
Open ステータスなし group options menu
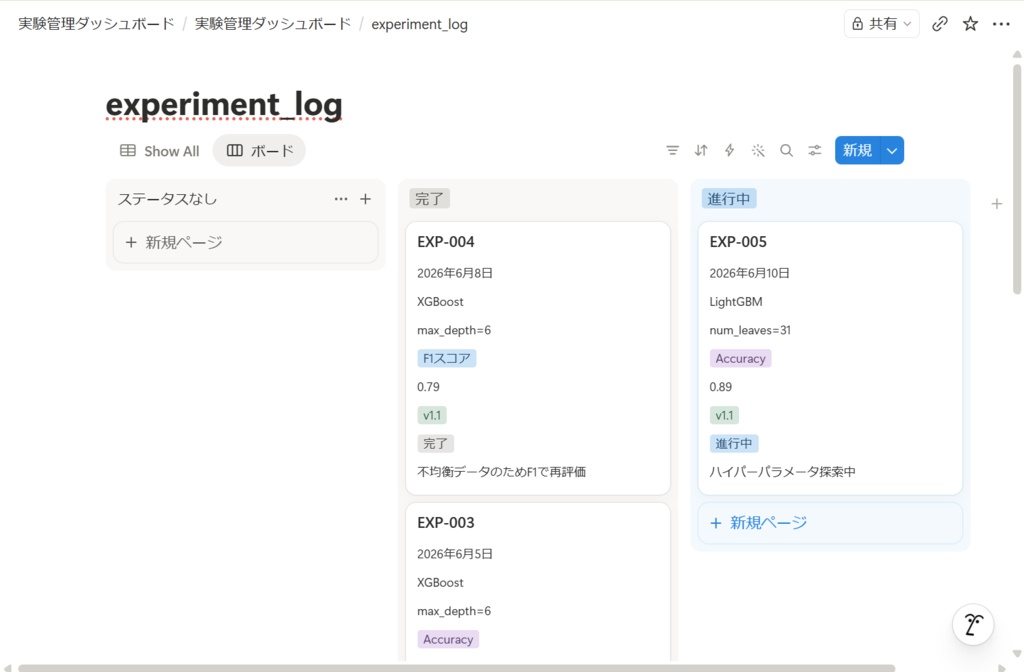[x=341, y=199]
